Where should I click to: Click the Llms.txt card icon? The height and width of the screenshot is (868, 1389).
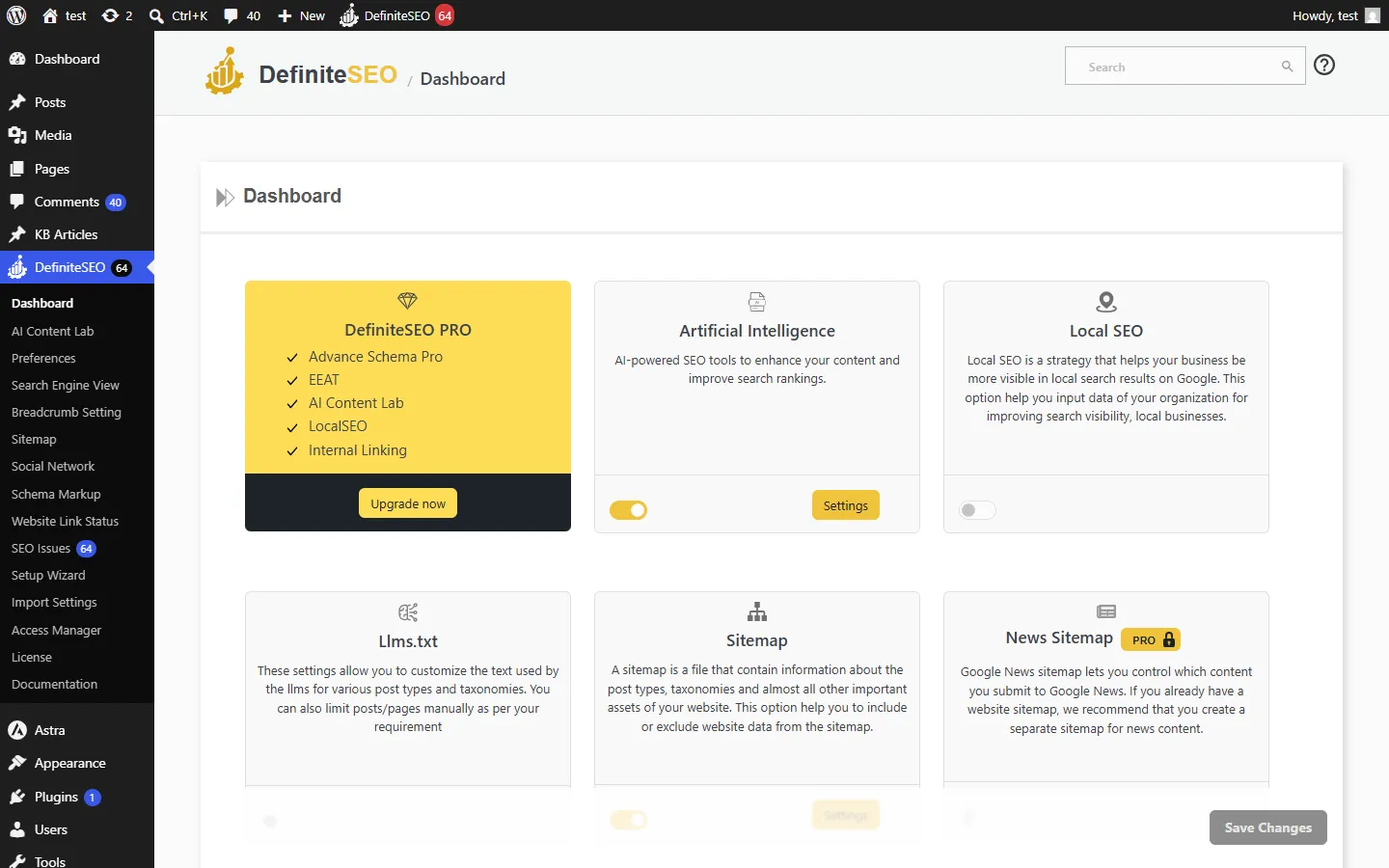[x=408, y=612]
